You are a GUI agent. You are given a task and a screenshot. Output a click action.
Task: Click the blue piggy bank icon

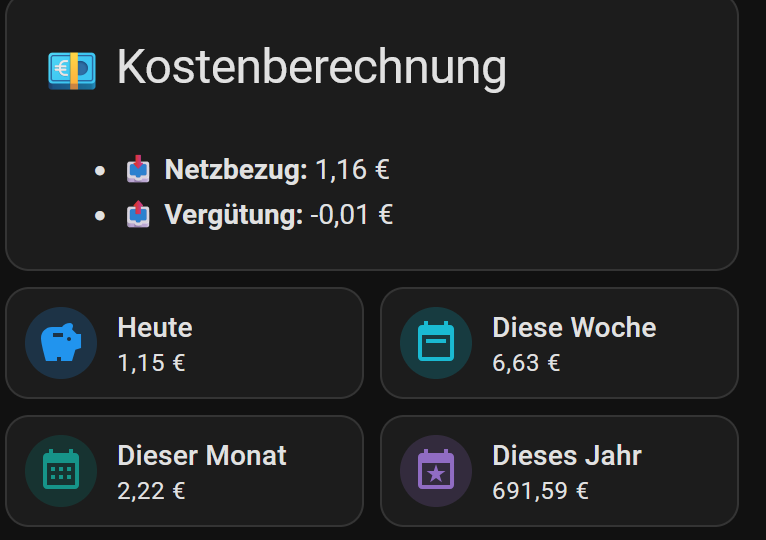61,343
